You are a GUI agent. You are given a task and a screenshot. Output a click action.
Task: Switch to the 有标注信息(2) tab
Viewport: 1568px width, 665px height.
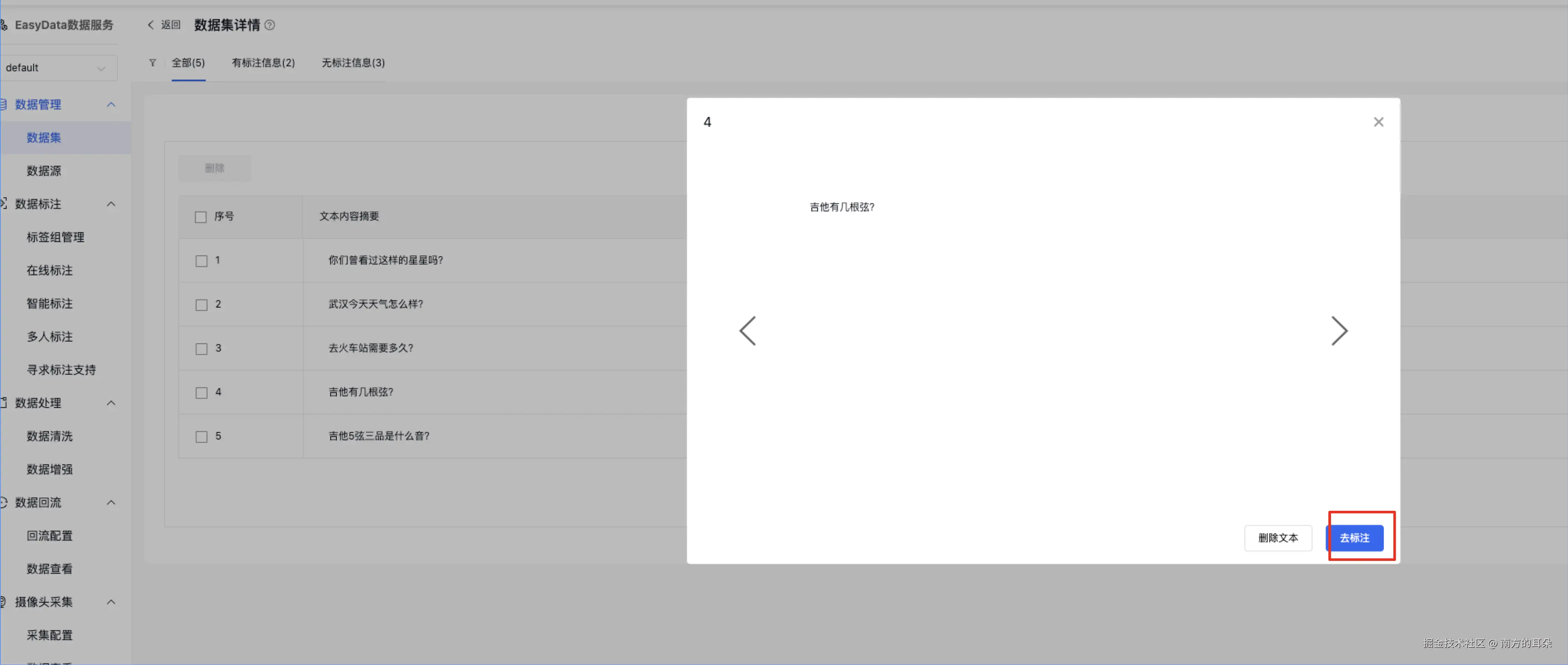pyautogui.click(x=263, y=63)
